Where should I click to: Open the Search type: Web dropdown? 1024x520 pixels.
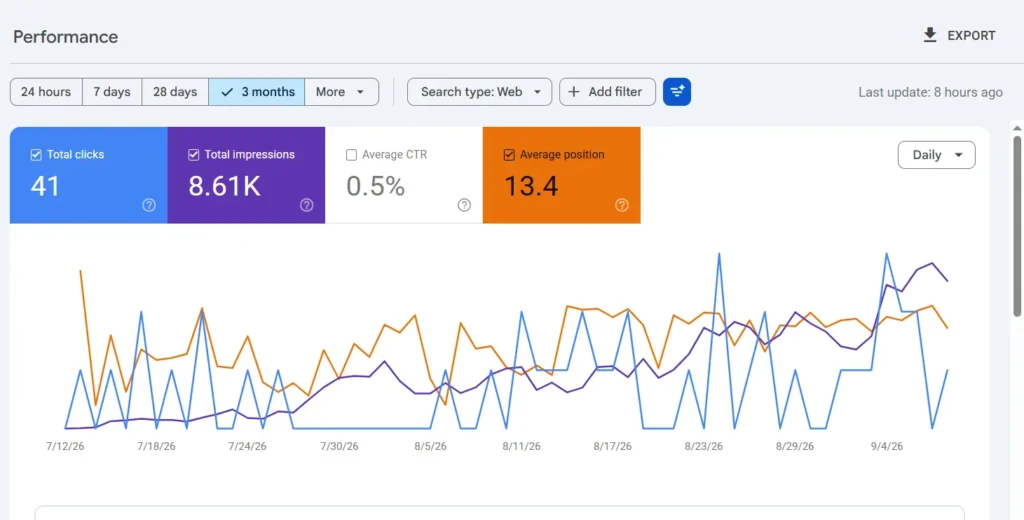(480, 92)
